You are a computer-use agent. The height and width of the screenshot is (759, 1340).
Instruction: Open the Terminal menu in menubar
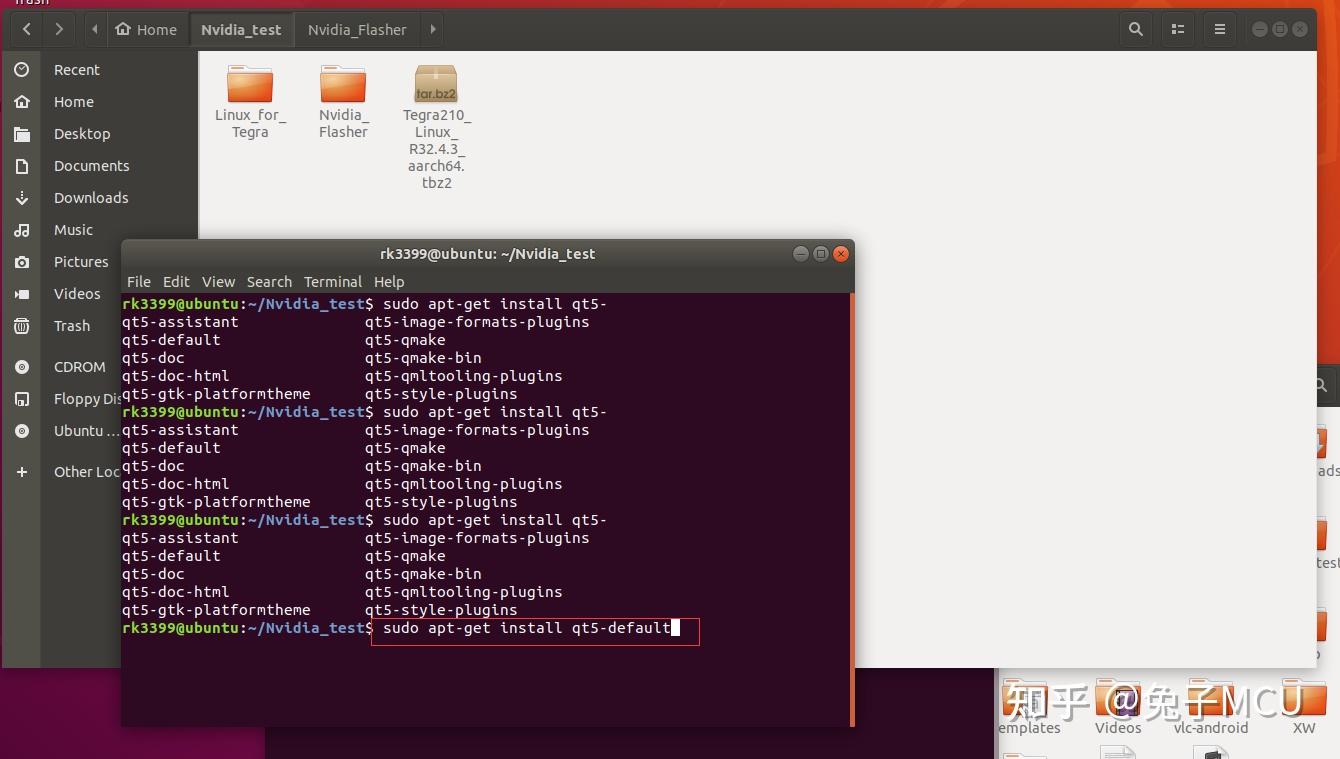click(x=333, y=282)
